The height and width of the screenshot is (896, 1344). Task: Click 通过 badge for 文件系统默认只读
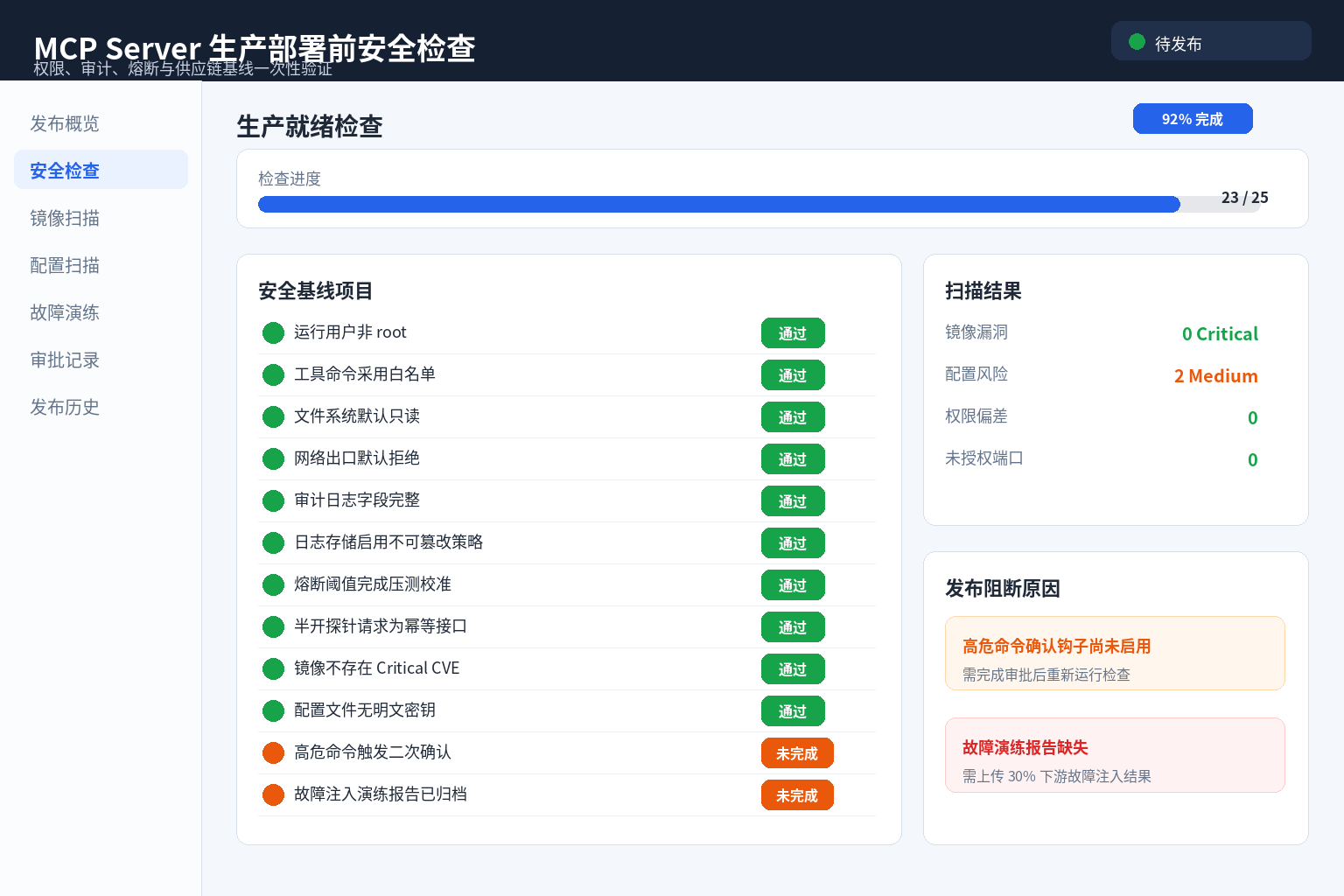point(793,417)
